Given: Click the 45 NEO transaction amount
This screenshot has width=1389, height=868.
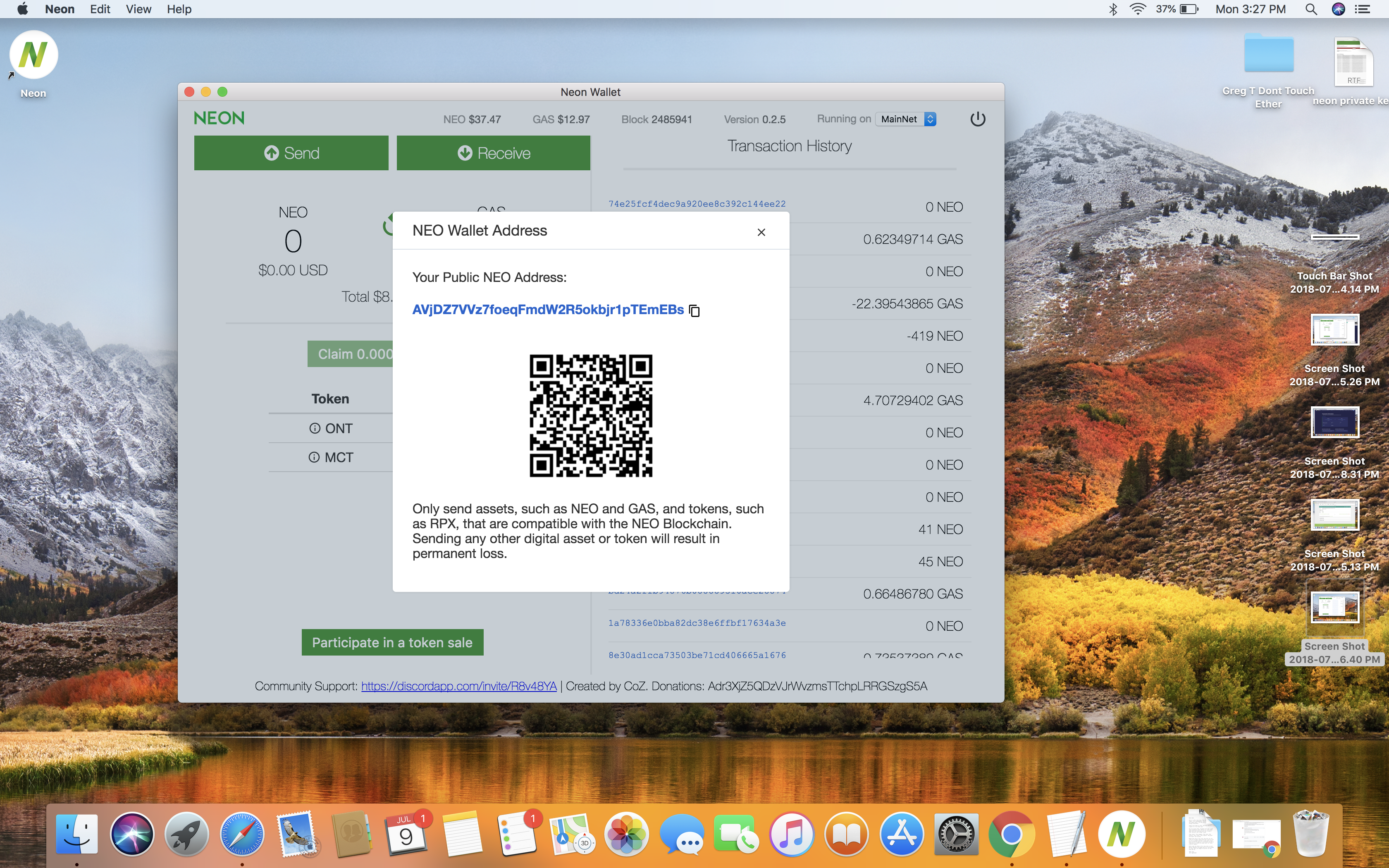Looking at the screenshot, I should coord(940,561).
